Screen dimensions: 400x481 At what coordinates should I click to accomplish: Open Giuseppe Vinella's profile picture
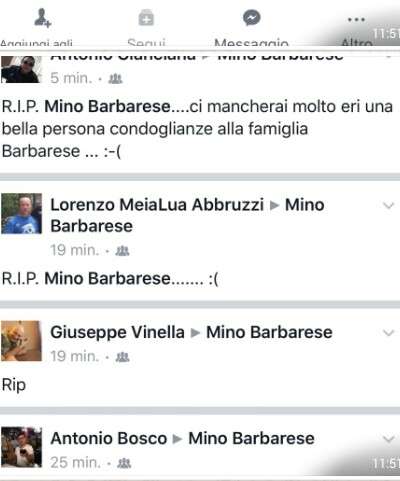pyautogui.click(x=22, y=341)
